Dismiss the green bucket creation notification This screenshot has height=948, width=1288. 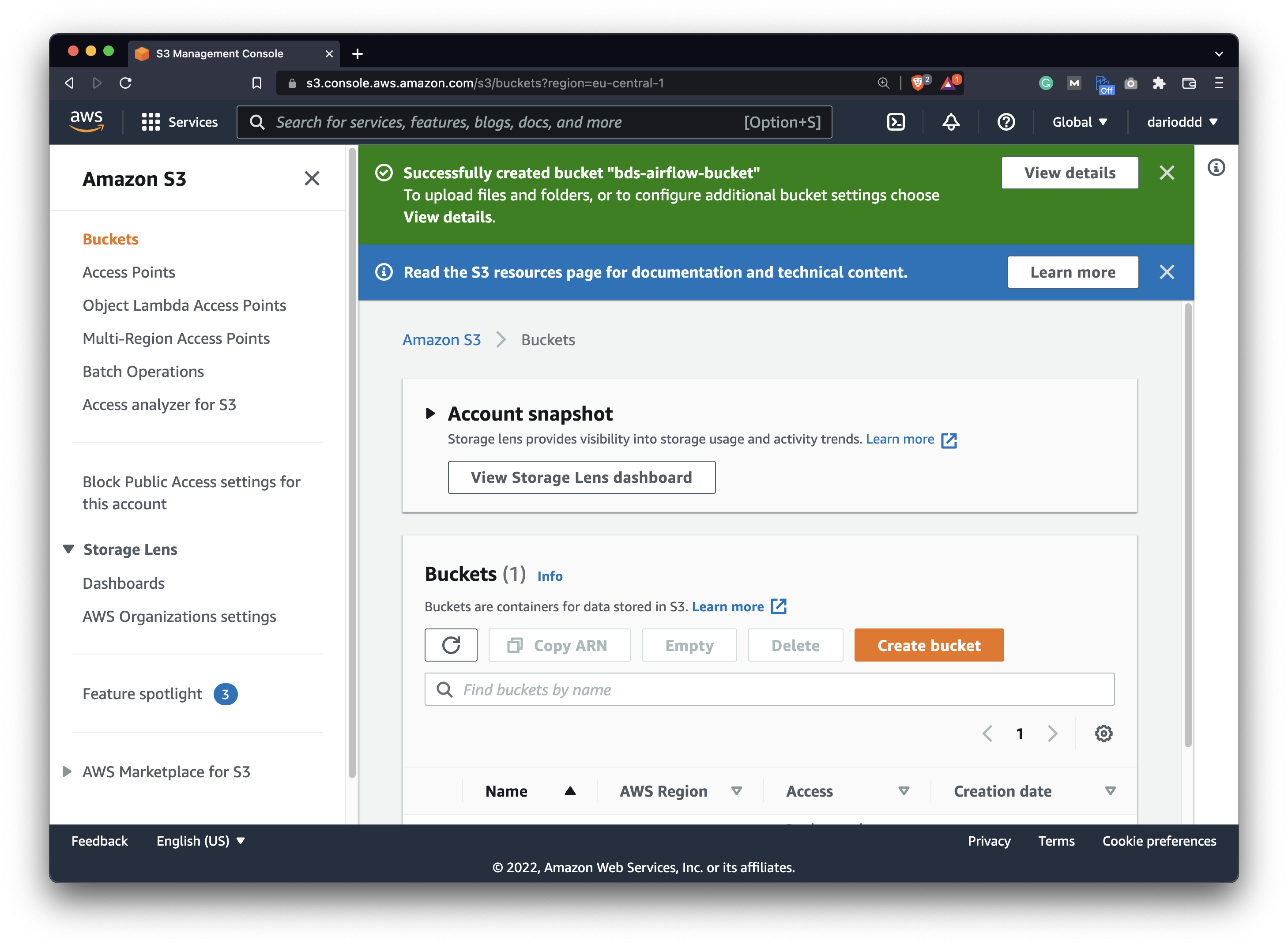[x=1166, y=172]
